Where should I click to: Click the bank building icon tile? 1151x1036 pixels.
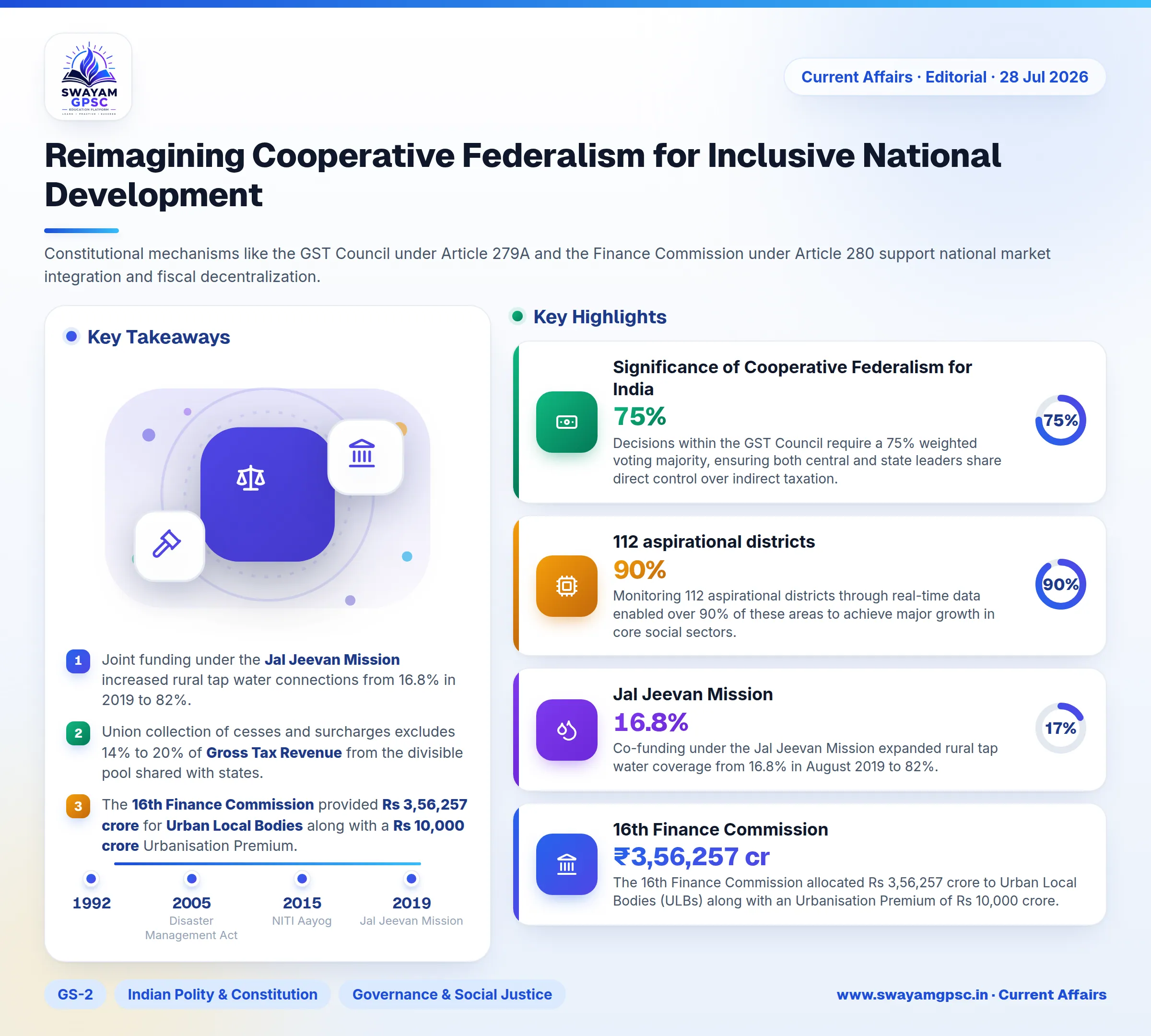pyautogui.click(x=365, y=457)
